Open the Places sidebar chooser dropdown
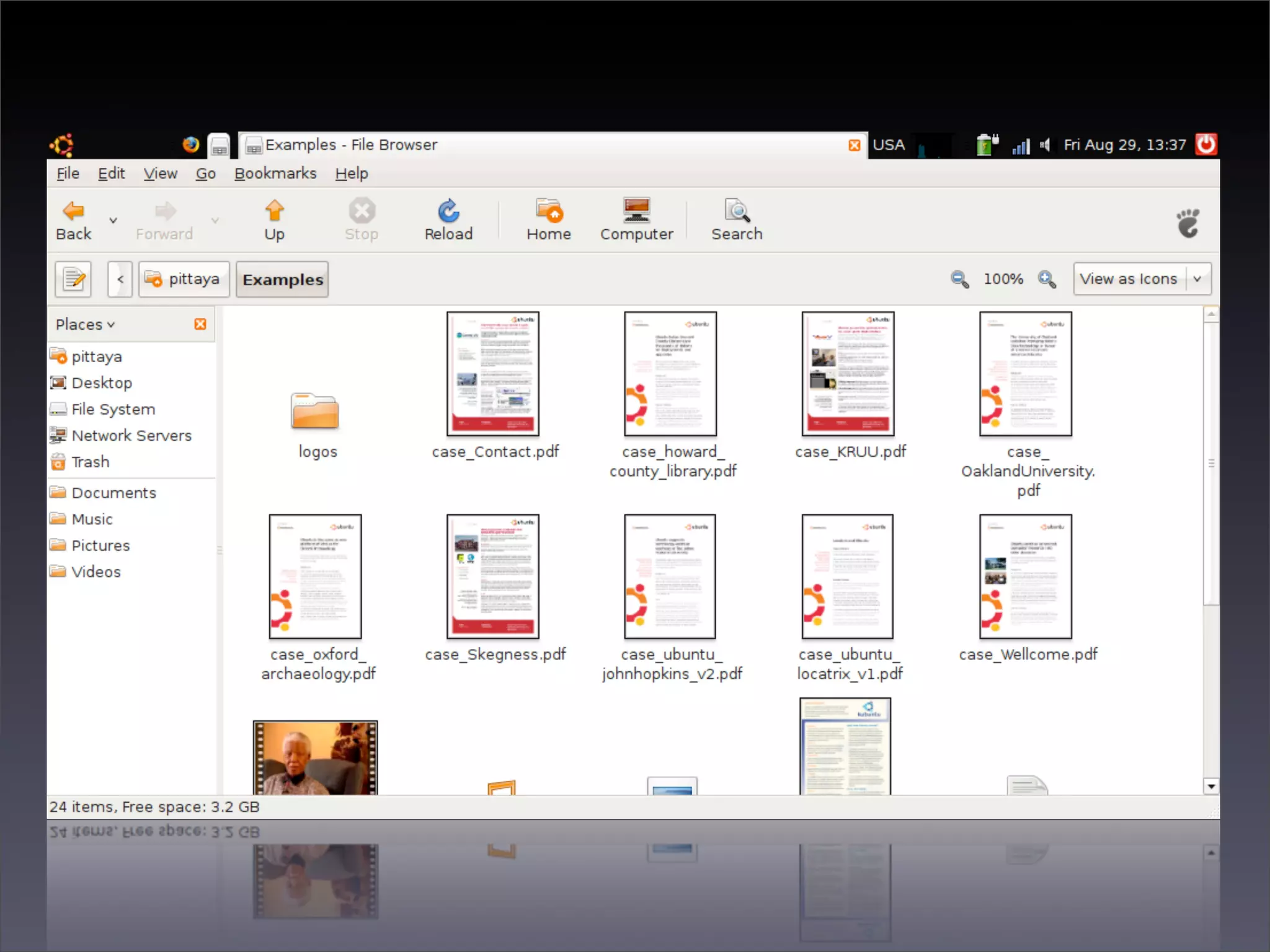This screenshot has height=952, width=1270. point(86,324)
